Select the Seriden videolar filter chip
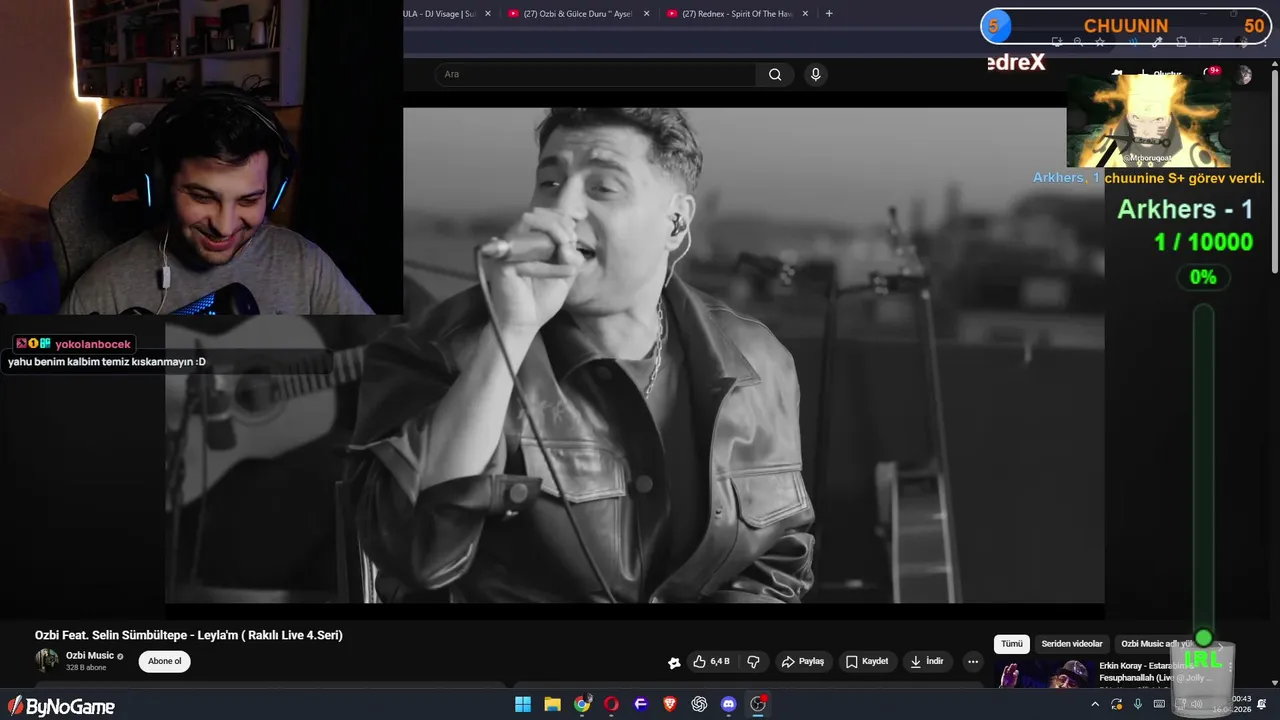Viewport: 1280px width, 720px height. (1072, 644)
